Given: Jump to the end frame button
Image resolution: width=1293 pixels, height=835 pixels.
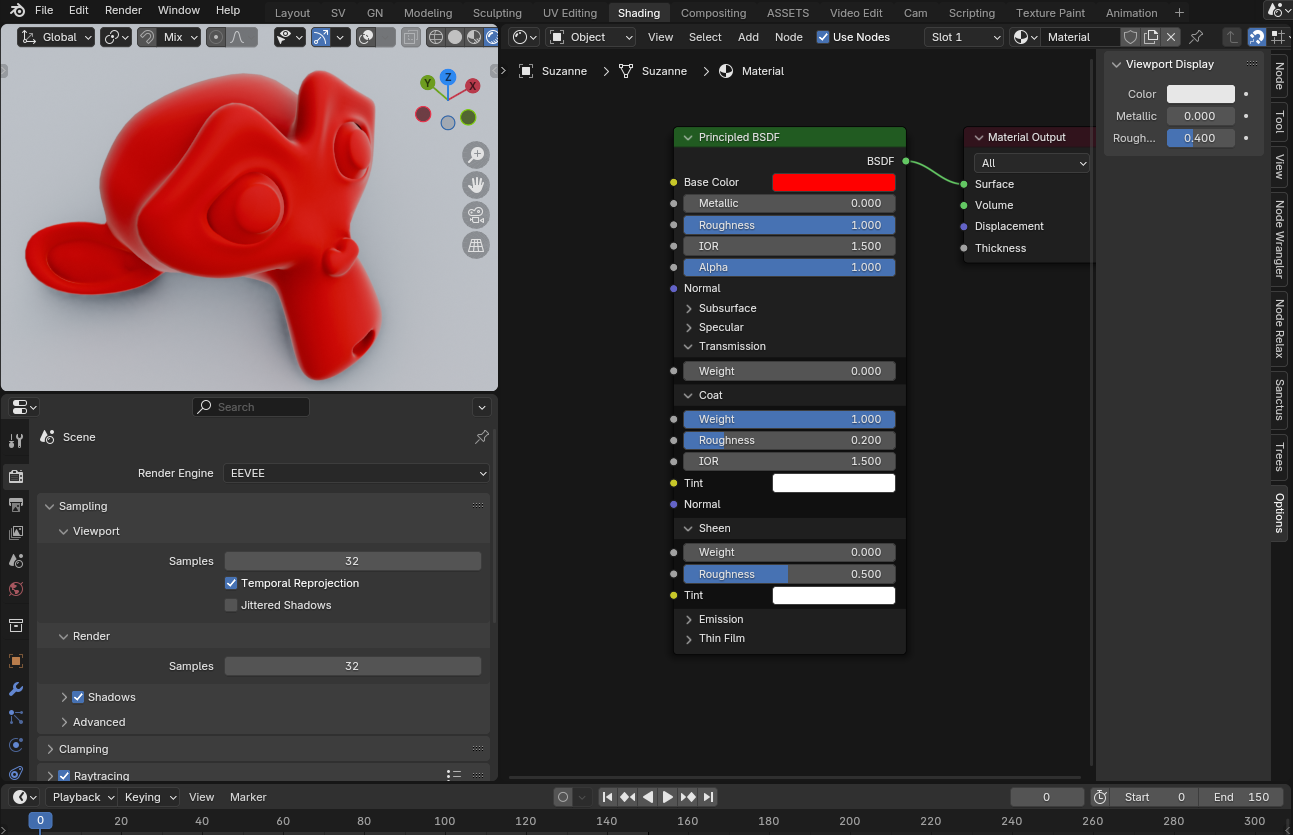Looking at the screenshot, I should (709, 797).
